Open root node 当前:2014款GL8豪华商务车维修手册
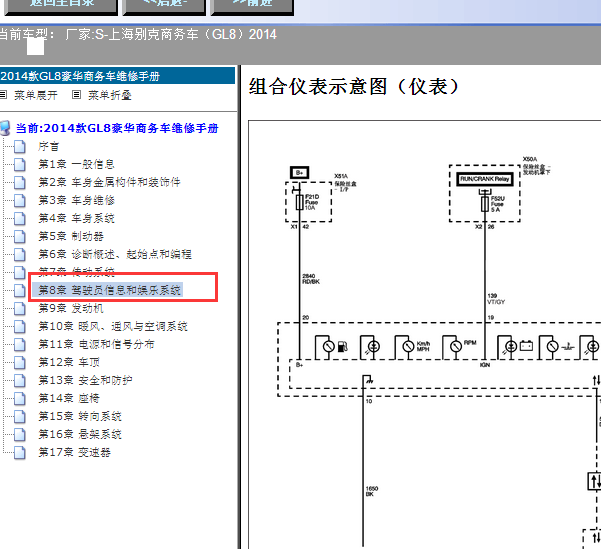 click(117, 128)
